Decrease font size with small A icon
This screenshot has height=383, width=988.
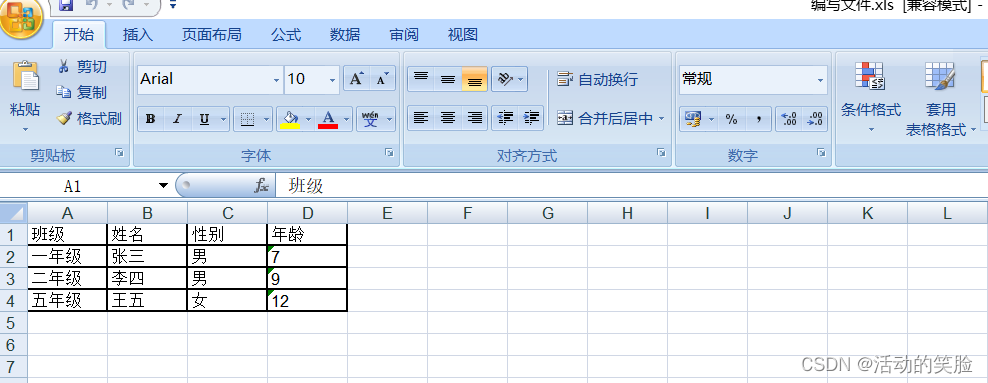pos(382,79)
